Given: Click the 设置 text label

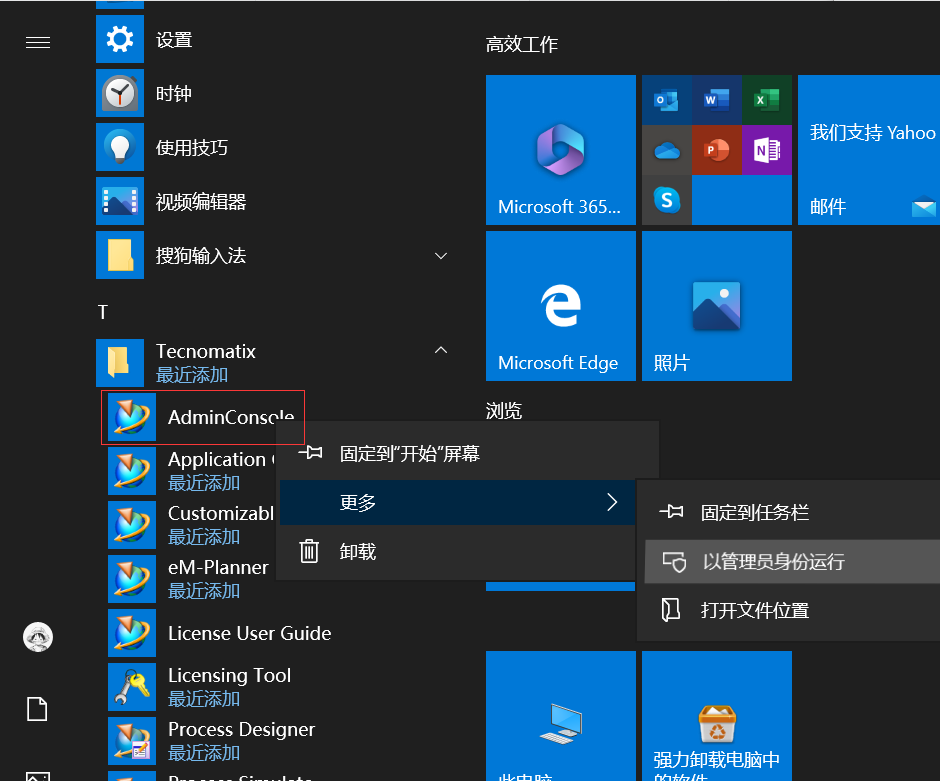Looking at the screenshot, I should (x=174, y=40).
